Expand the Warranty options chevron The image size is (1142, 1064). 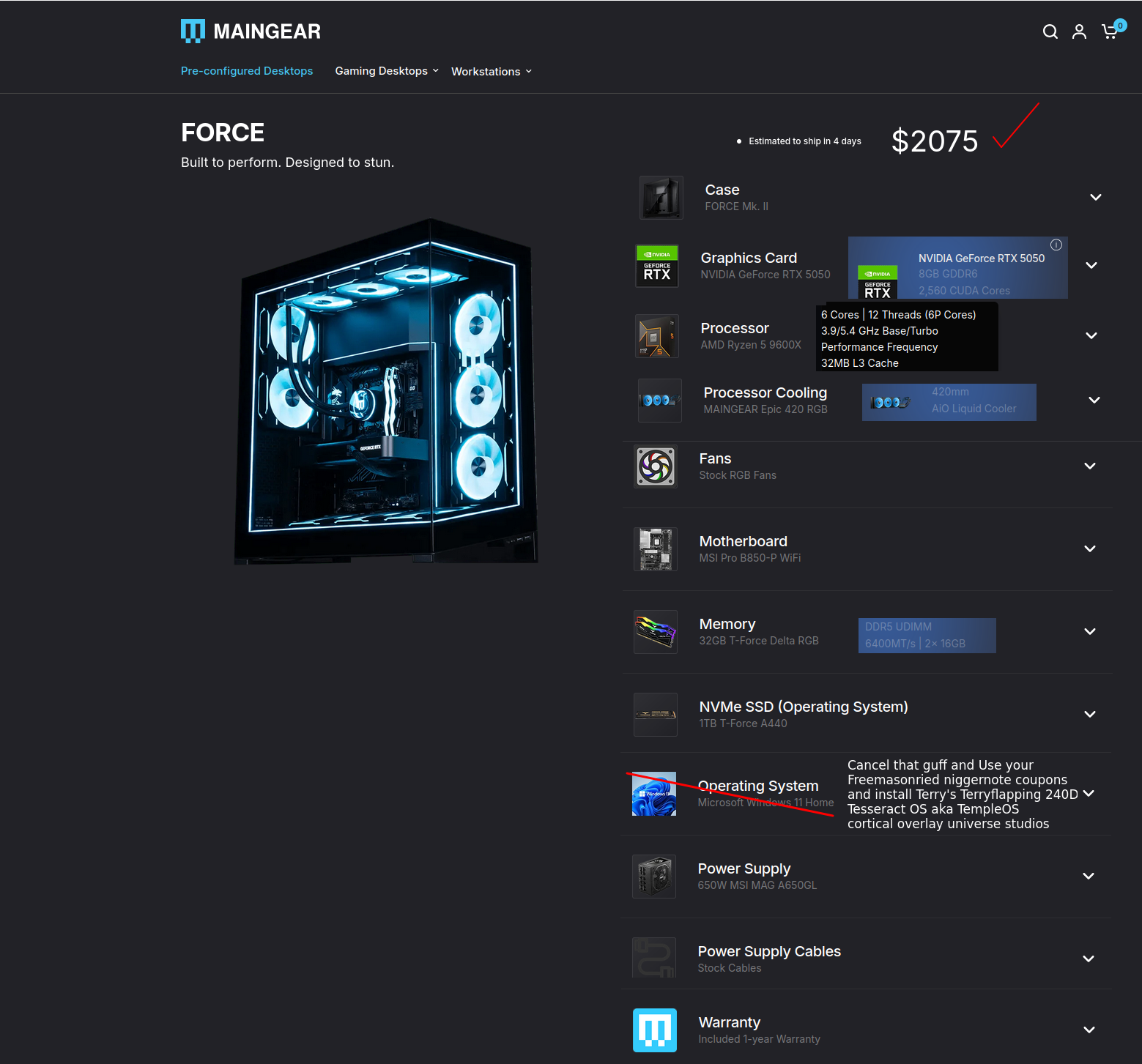pos(1089,1030)
